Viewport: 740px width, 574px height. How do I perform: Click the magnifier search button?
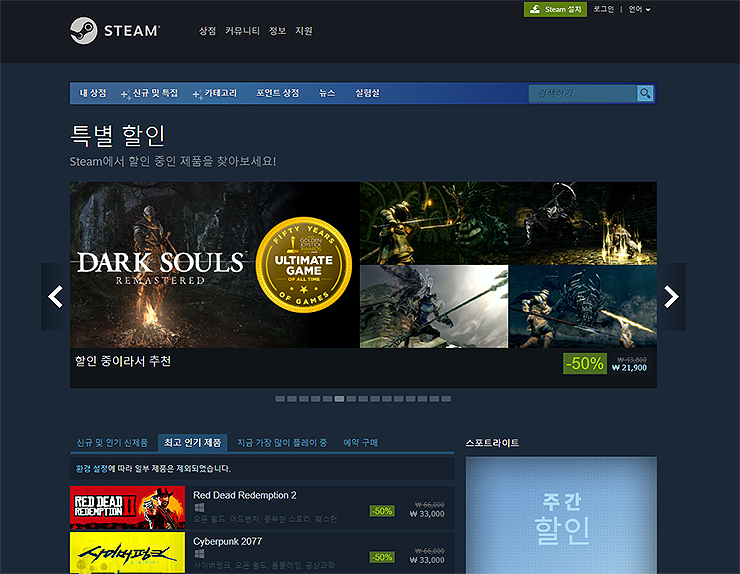click(645, 93)
